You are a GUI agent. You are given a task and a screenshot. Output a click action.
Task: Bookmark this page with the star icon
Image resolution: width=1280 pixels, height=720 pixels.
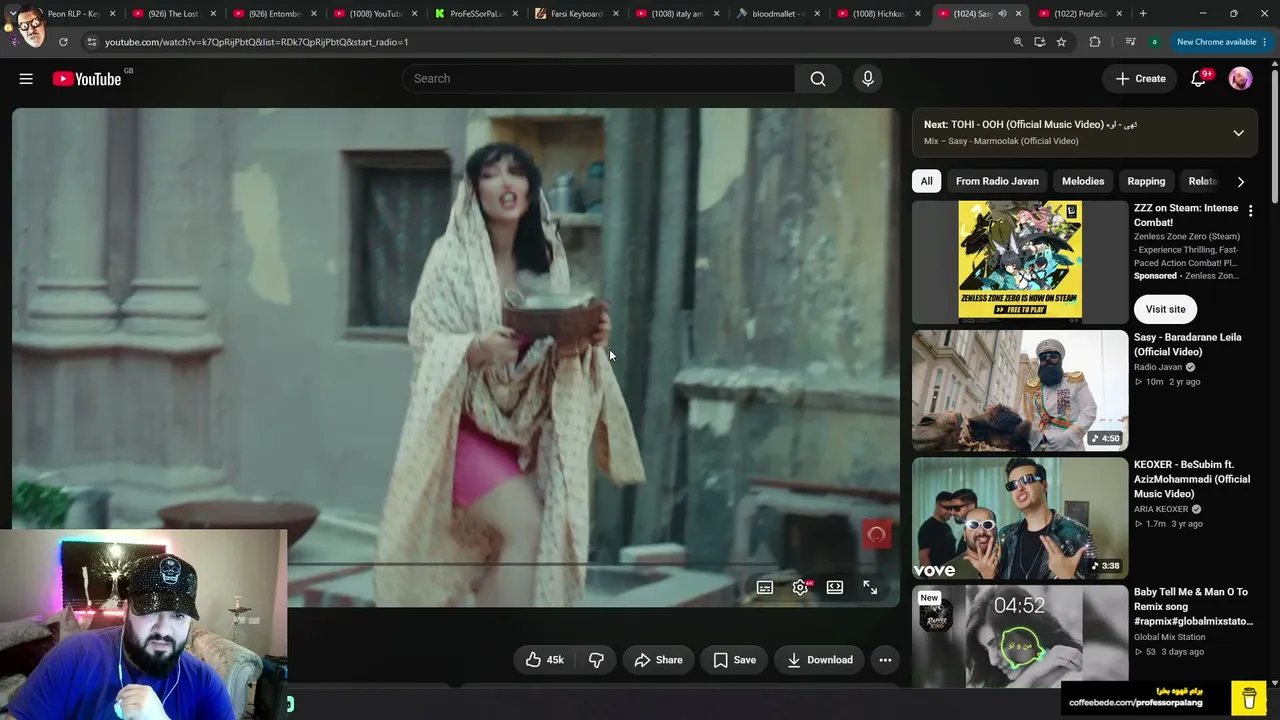point(1061,42)
